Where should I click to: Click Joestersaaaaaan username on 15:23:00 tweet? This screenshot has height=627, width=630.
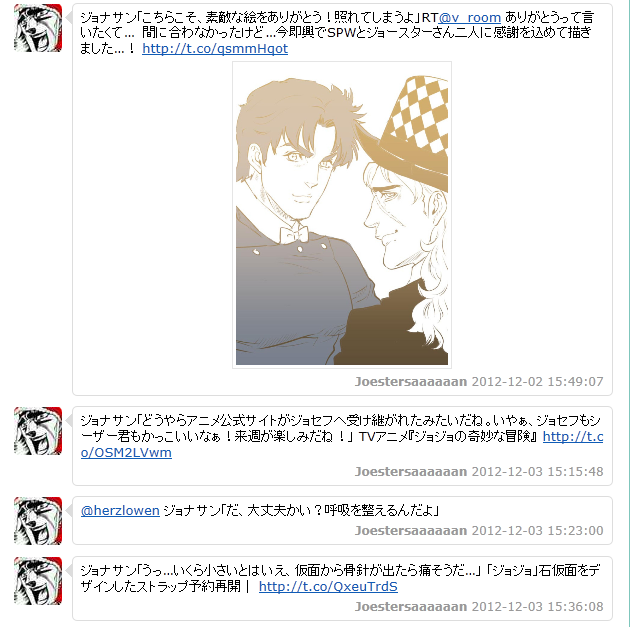point(411,531)
